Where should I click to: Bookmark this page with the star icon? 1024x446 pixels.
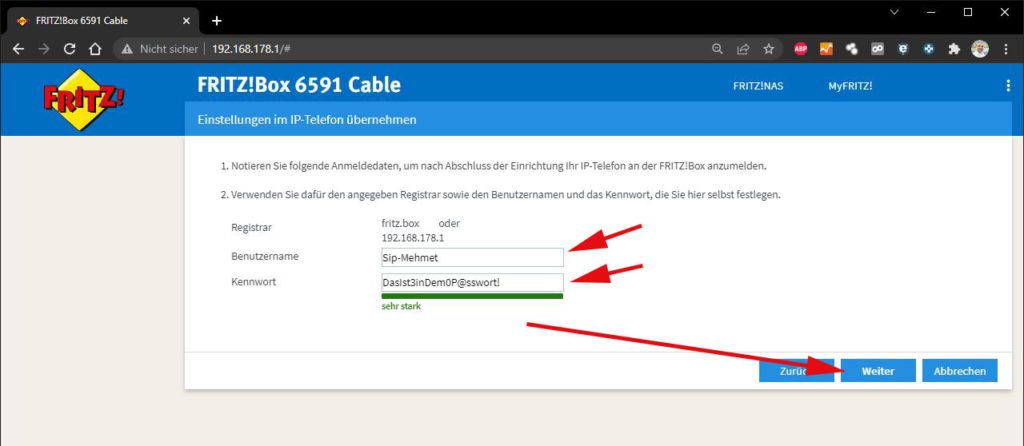coord(769,49)
